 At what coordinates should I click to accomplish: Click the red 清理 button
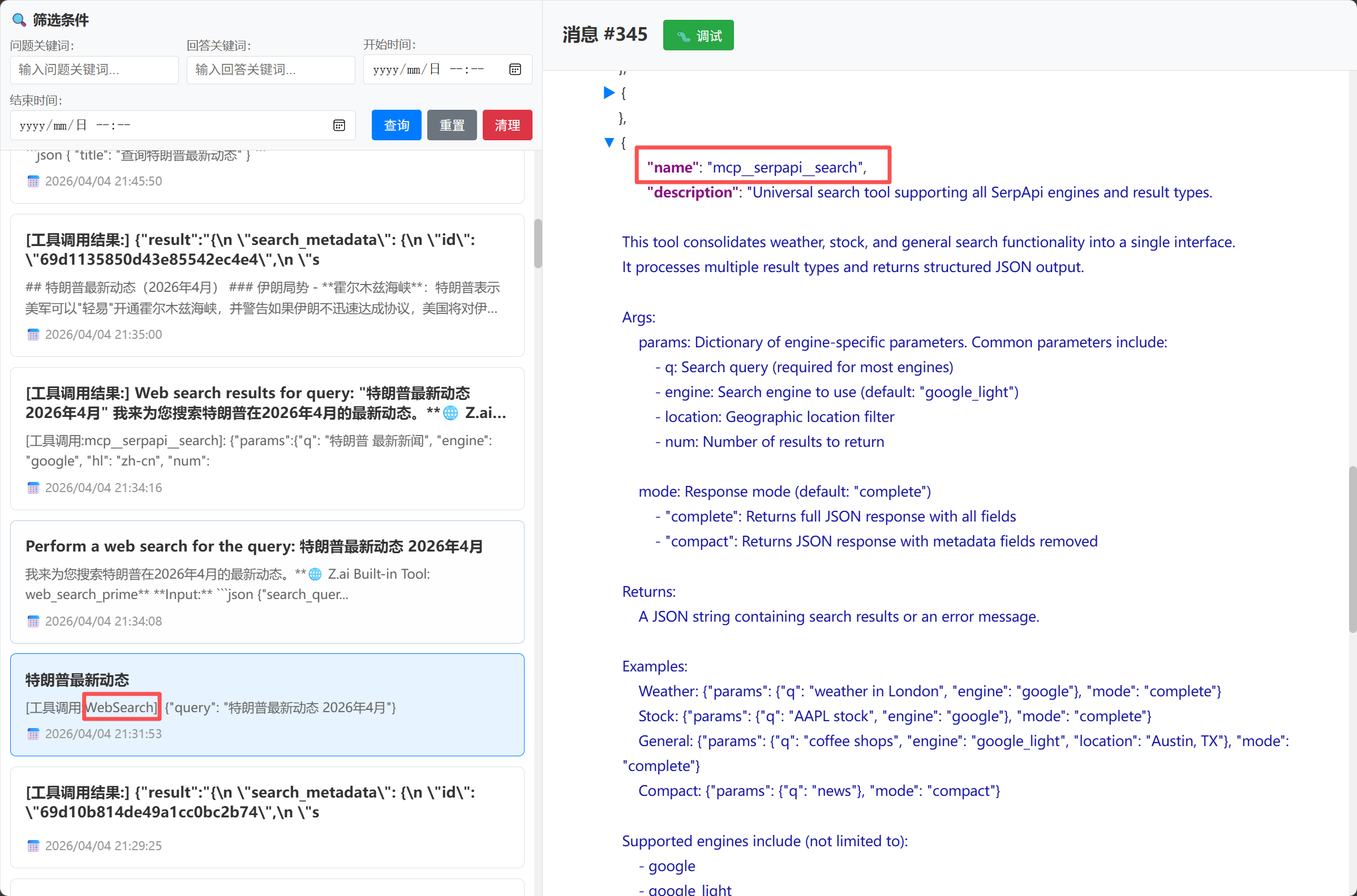pyautogui.click(x=507, y=125)
